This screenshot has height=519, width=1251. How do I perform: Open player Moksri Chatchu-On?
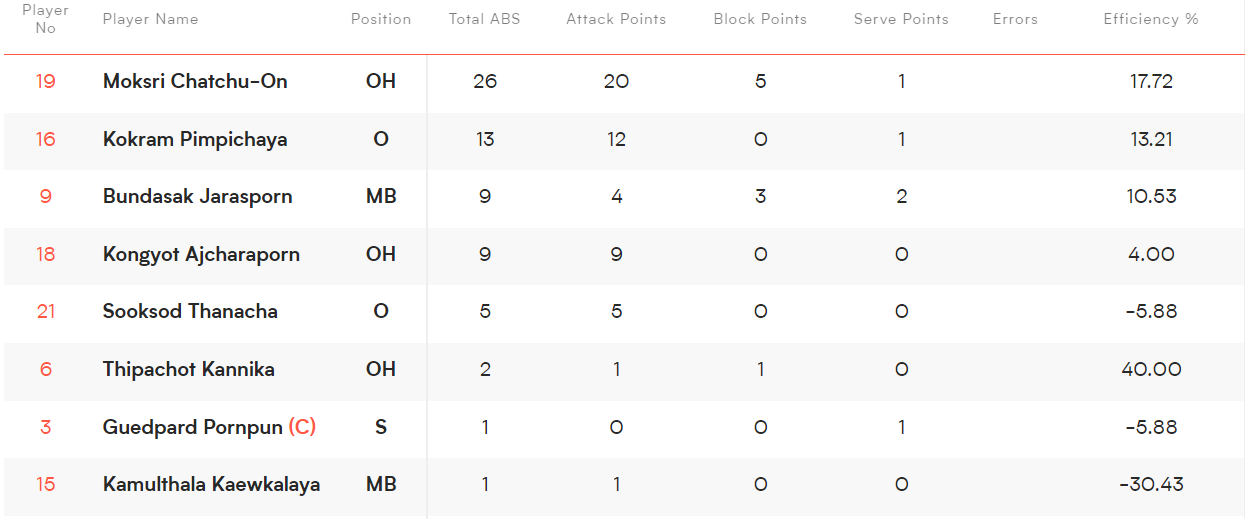195,81
